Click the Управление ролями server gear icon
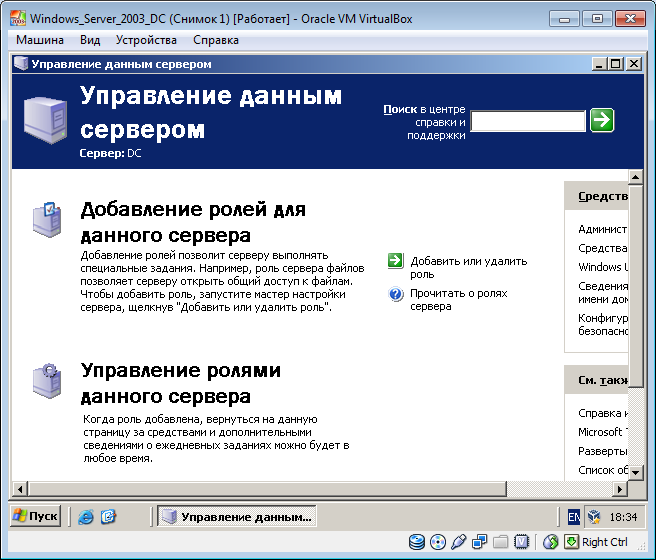The image size is (656, 560). click(x=47, y=381)
